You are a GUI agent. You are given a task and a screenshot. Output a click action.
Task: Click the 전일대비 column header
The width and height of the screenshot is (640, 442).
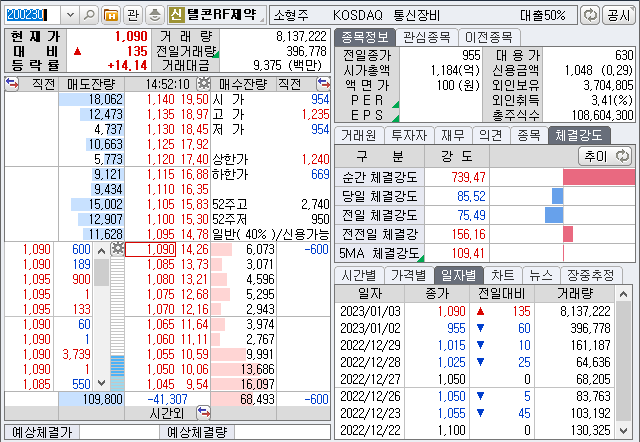[502, 293]
